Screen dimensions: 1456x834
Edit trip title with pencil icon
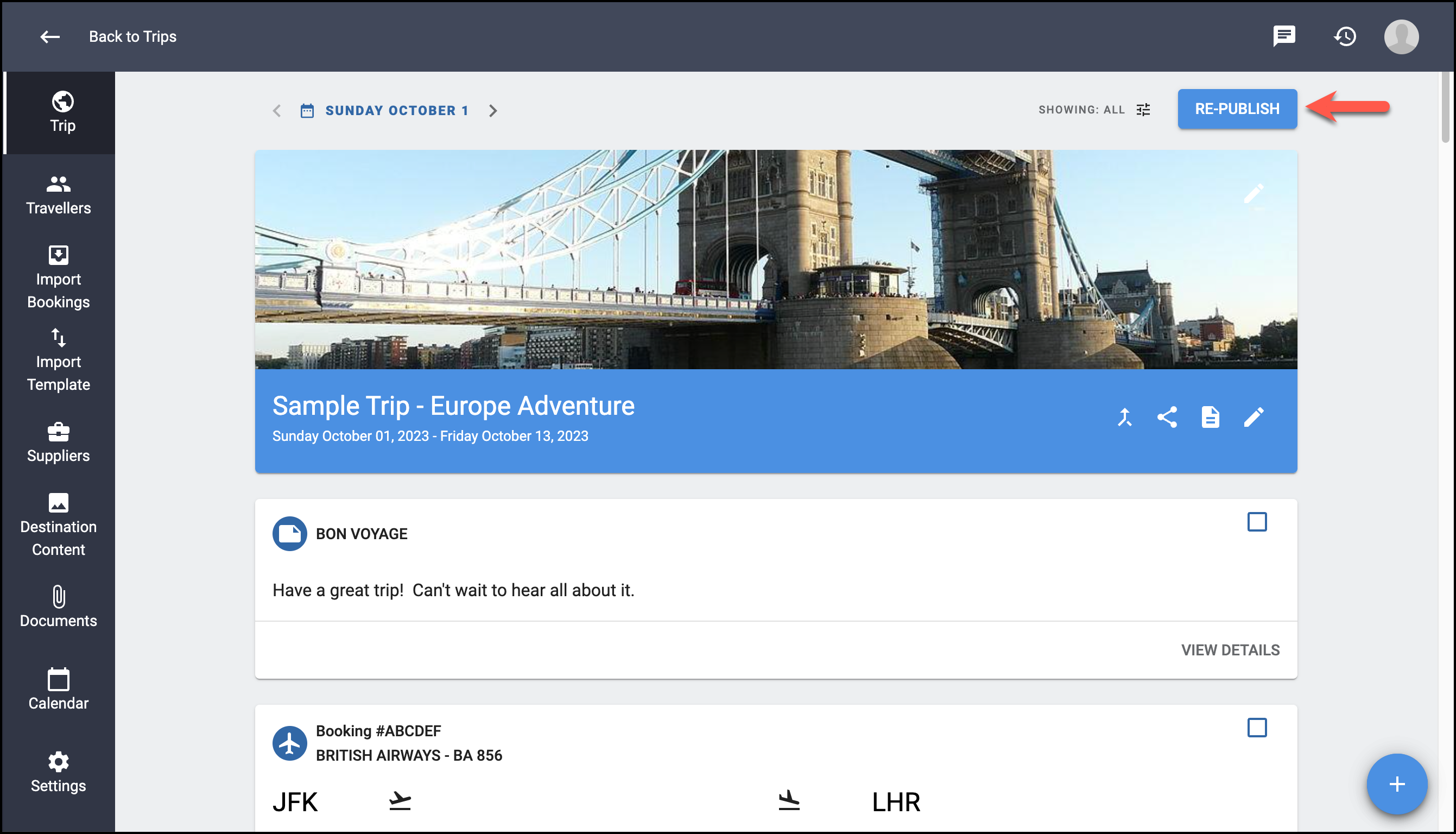(1254, 417)
